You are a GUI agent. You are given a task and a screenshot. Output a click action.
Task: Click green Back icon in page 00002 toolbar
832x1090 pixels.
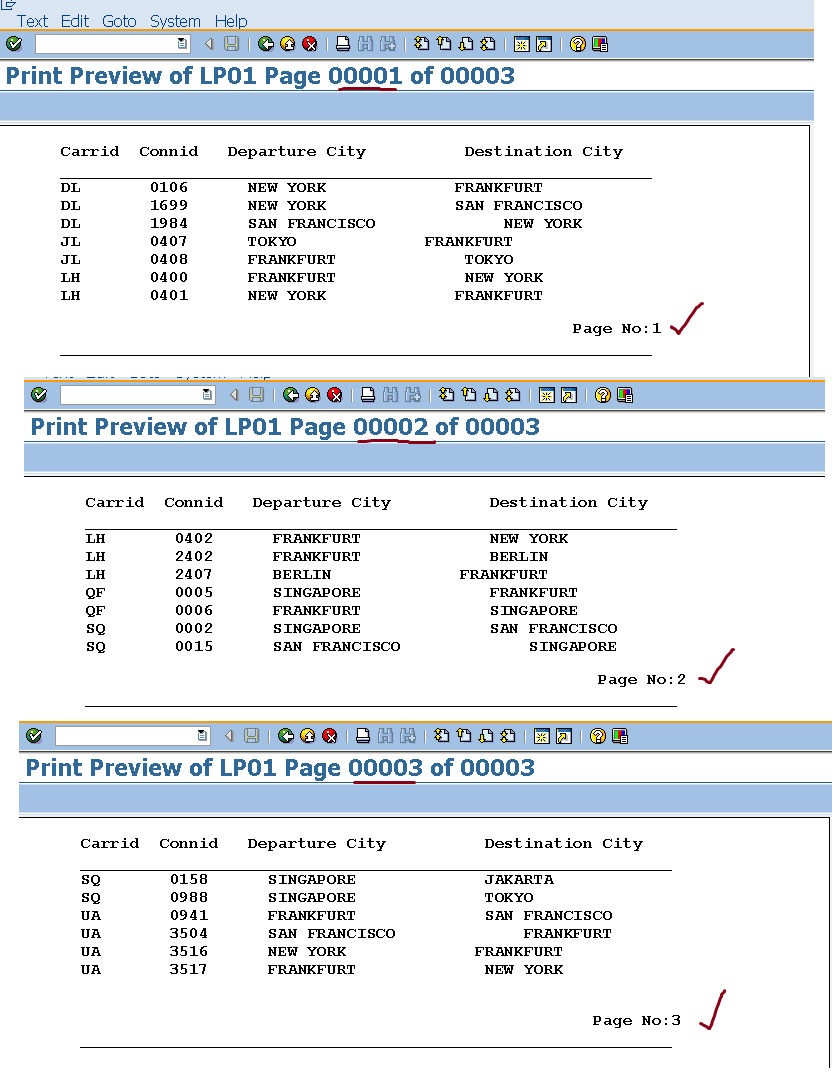click(x=291, y=396)
